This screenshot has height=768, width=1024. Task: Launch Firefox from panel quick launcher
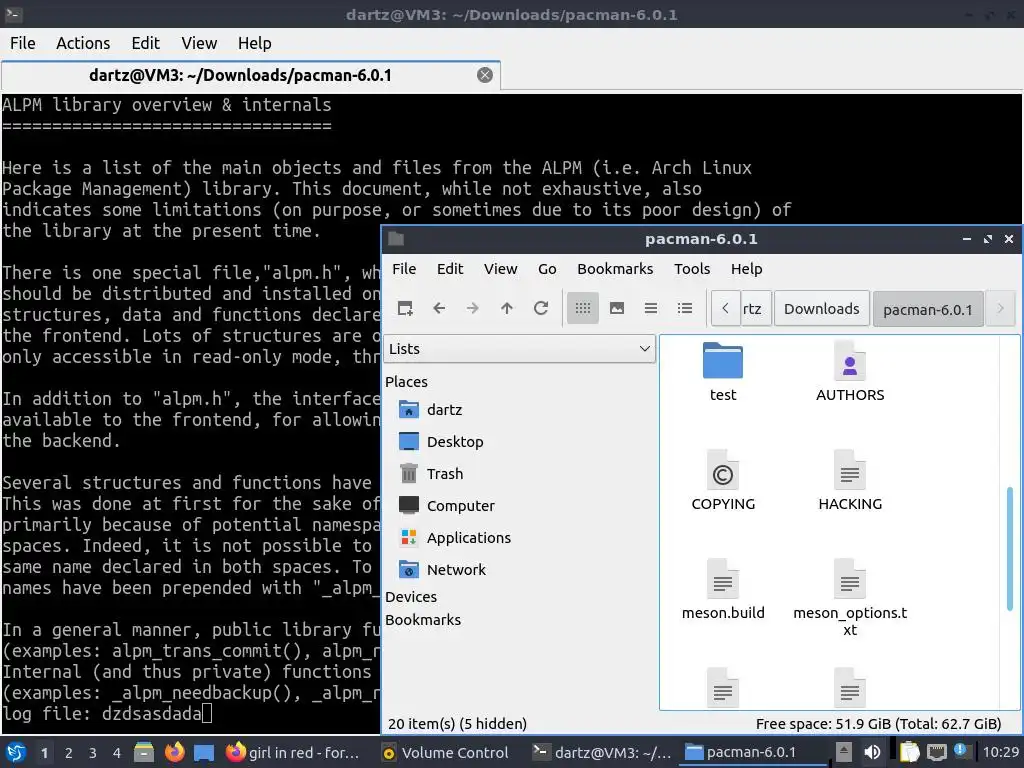(174, 753)
